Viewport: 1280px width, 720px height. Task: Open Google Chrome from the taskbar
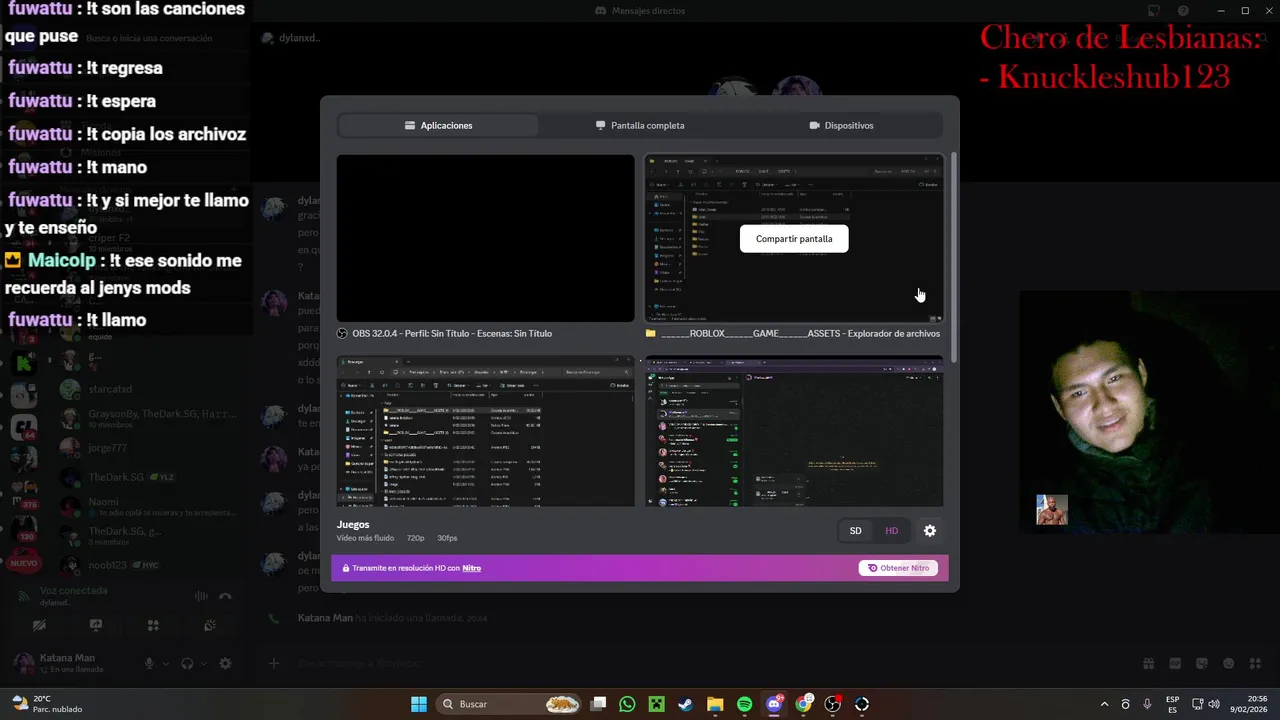coord(803,704)
